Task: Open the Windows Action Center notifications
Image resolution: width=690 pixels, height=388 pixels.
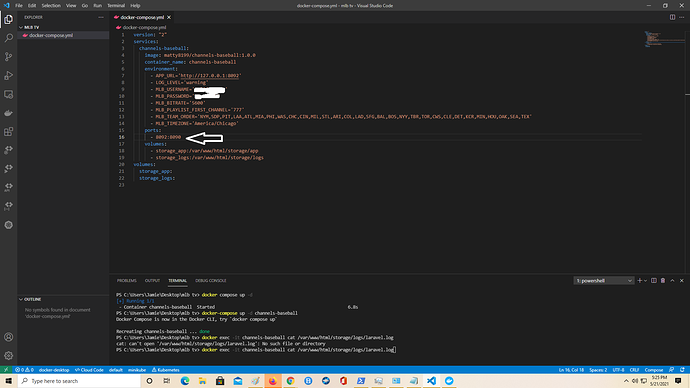Action: tap(678, 381)
